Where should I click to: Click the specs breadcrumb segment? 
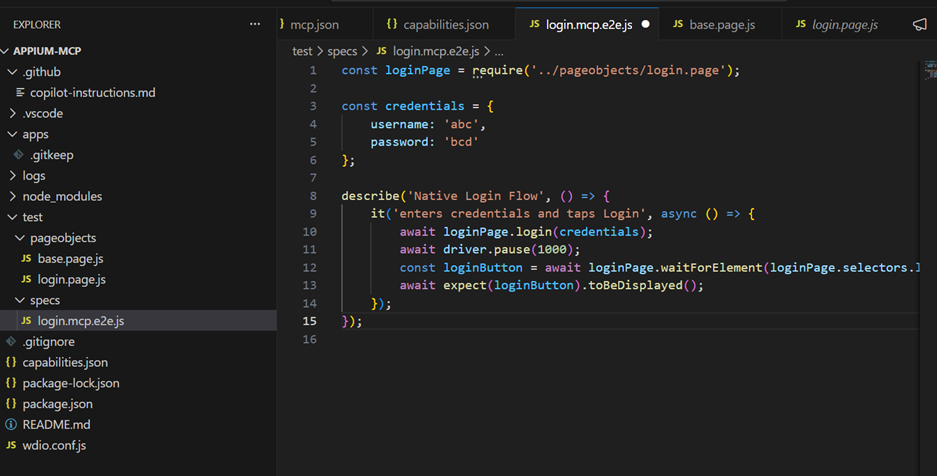click(x=341, y=50)
